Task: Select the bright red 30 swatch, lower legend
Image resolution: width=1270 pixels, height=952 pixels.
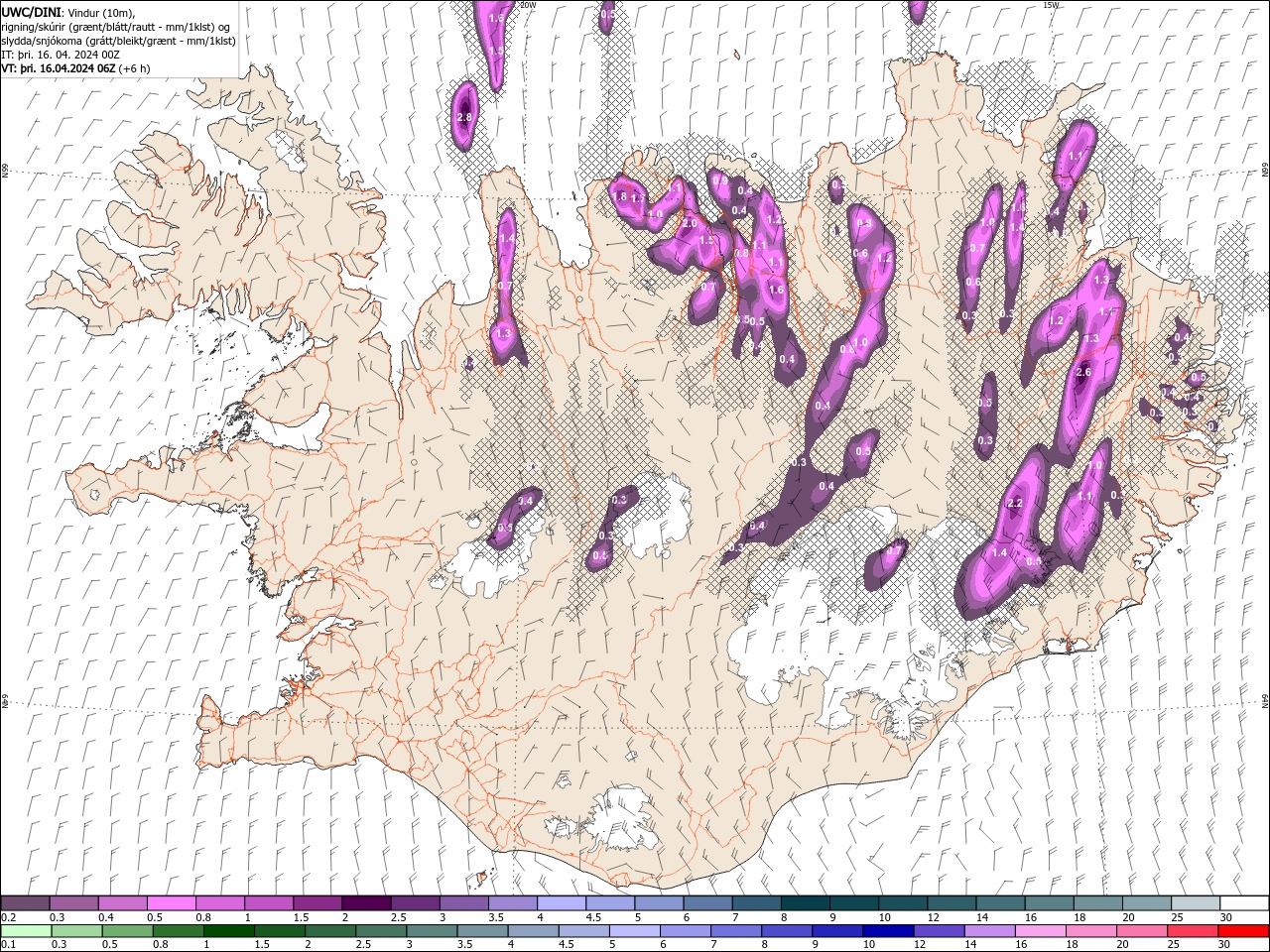Action: tap(1243, 931)
